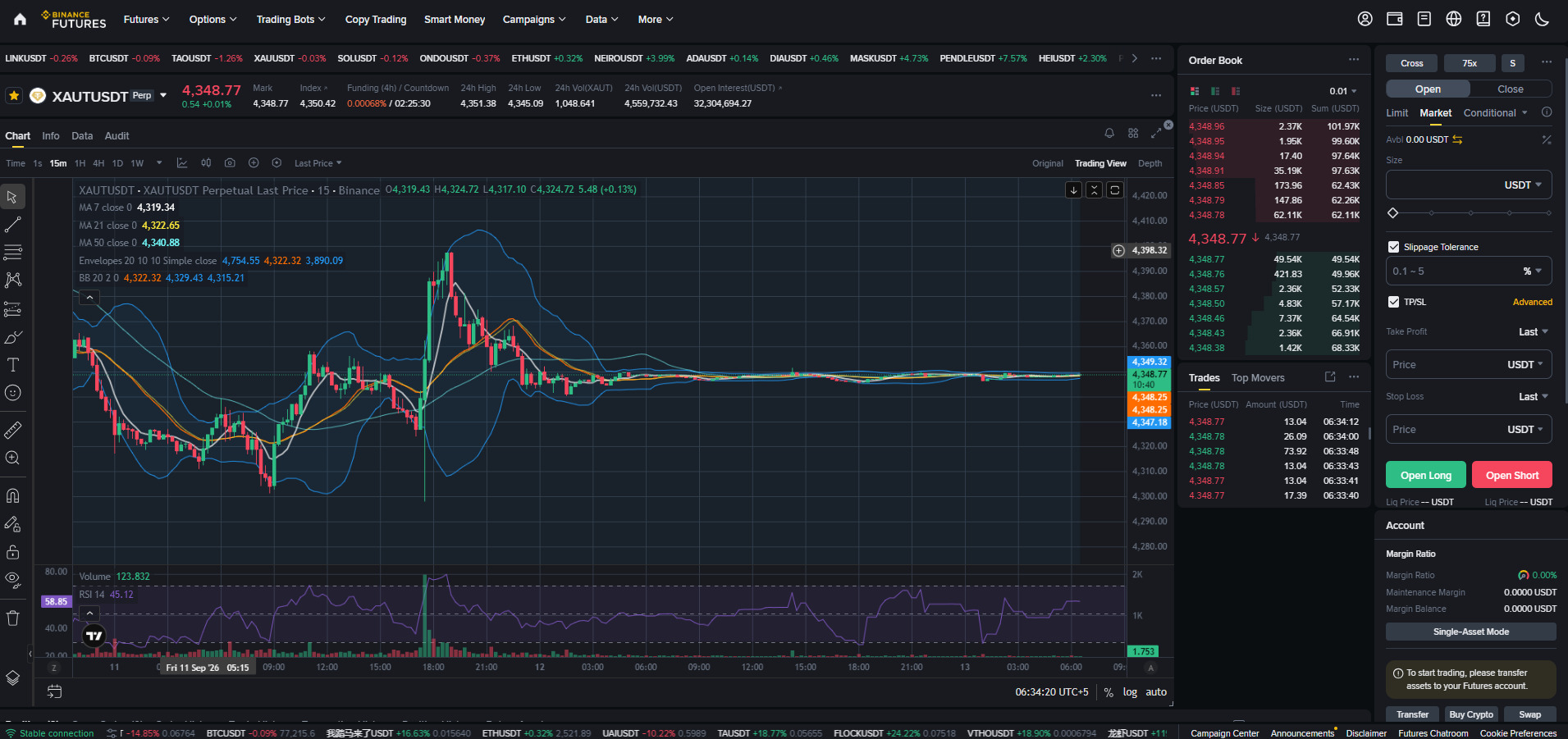Delete drawings with the trash icon

coord(13,618)
